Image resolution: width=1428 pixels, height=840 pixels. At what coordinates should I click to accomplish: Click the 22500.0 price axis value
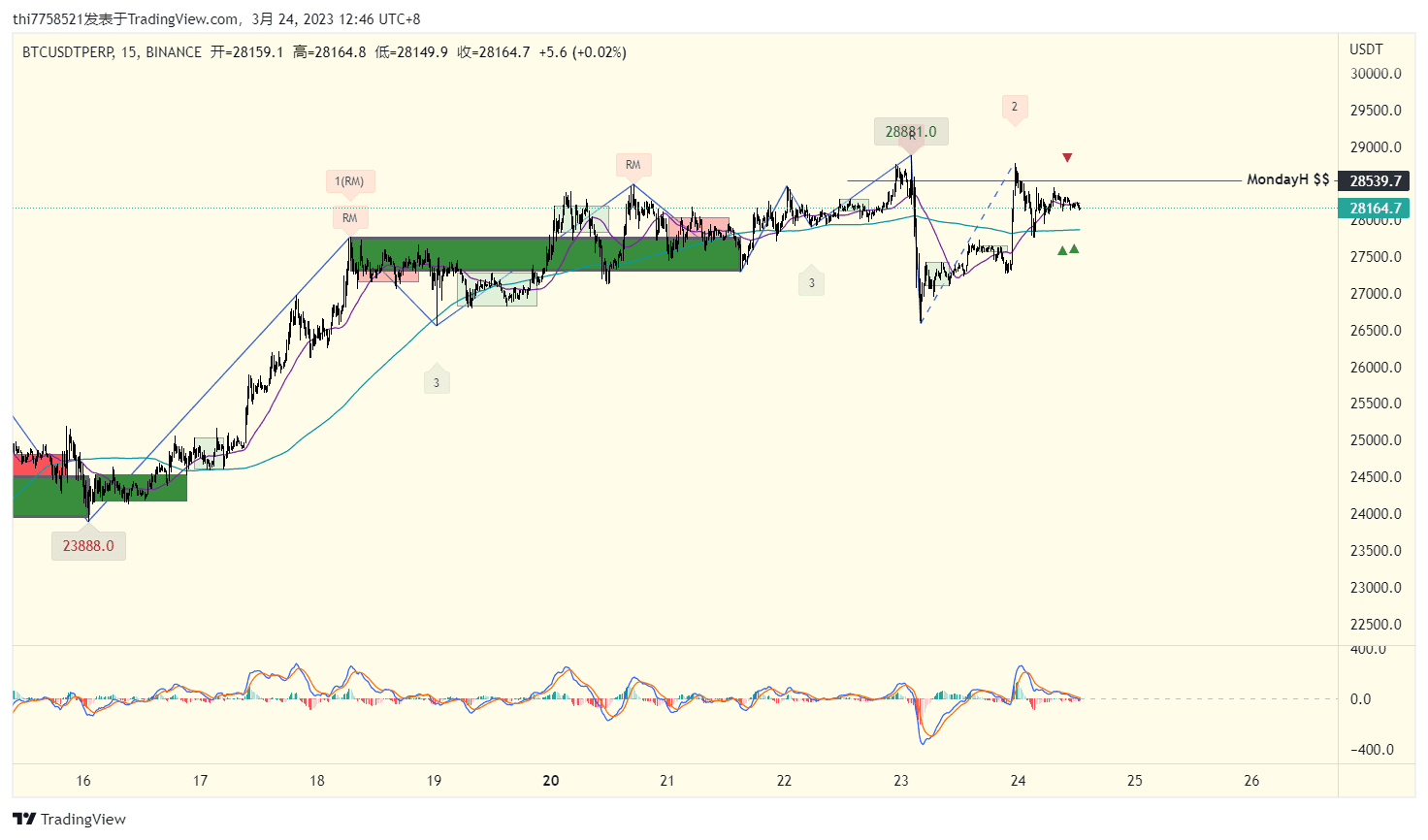coord(1376,625)
